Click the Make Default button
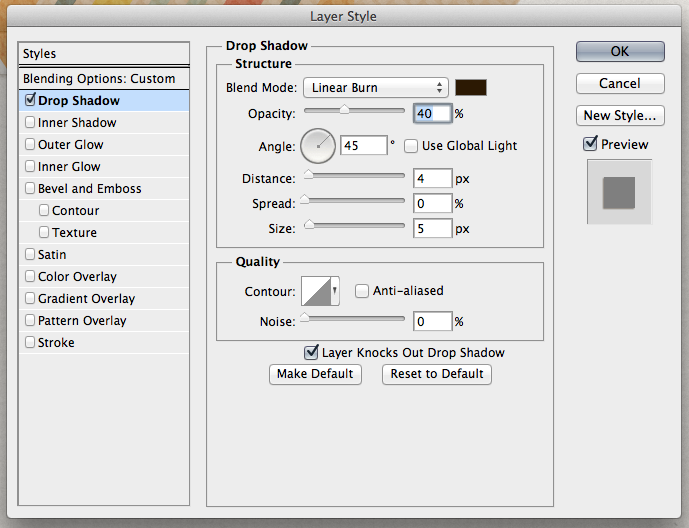The image size is (689, 528). click(315, 374)
